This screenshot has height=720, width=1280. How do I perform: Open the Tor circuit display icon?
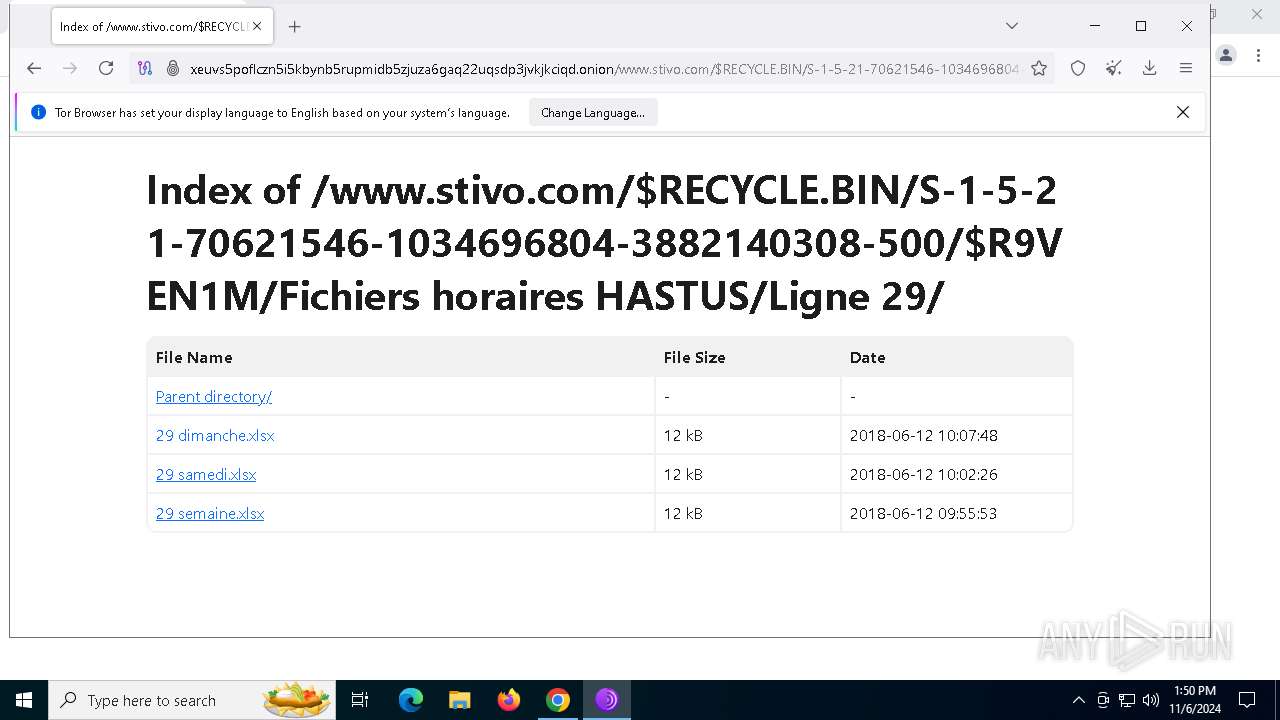point(145,68)
